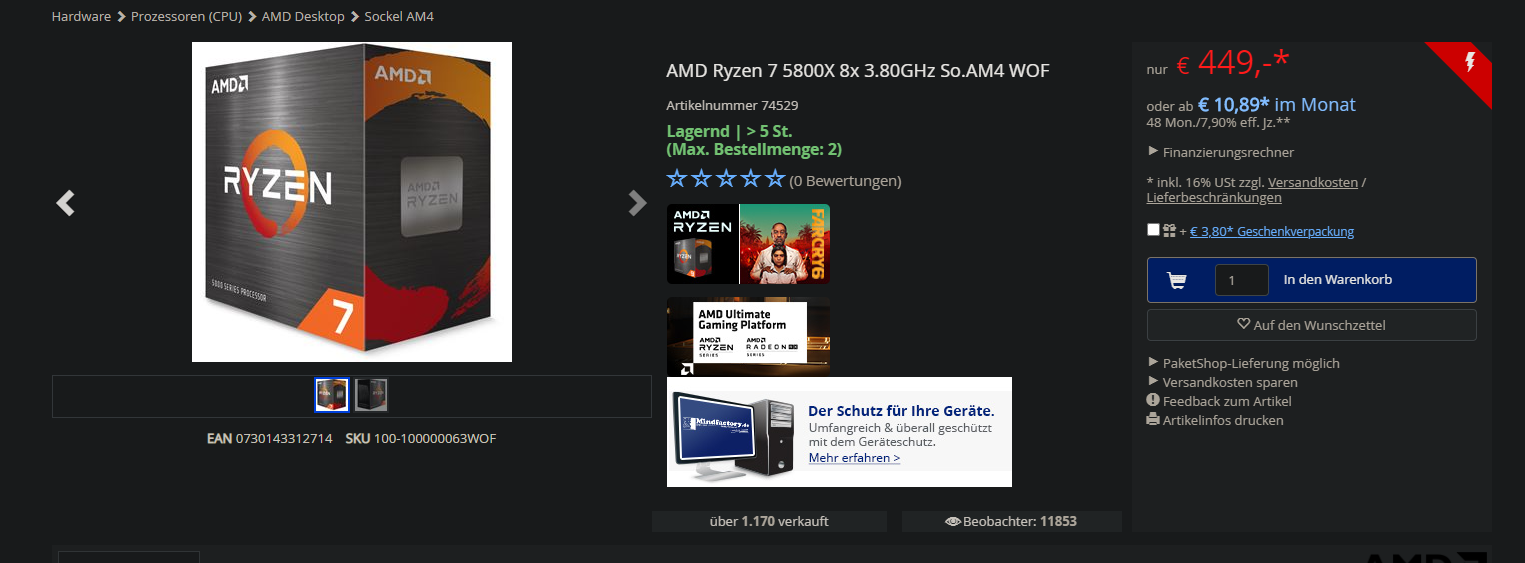
Task: Open the Hardware breadcrumb link
Action: (x=81, y=16)
